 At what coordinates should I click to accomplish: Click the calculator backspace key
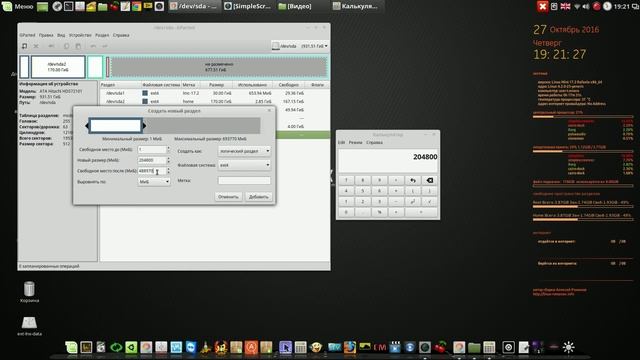tap(429, 180)
